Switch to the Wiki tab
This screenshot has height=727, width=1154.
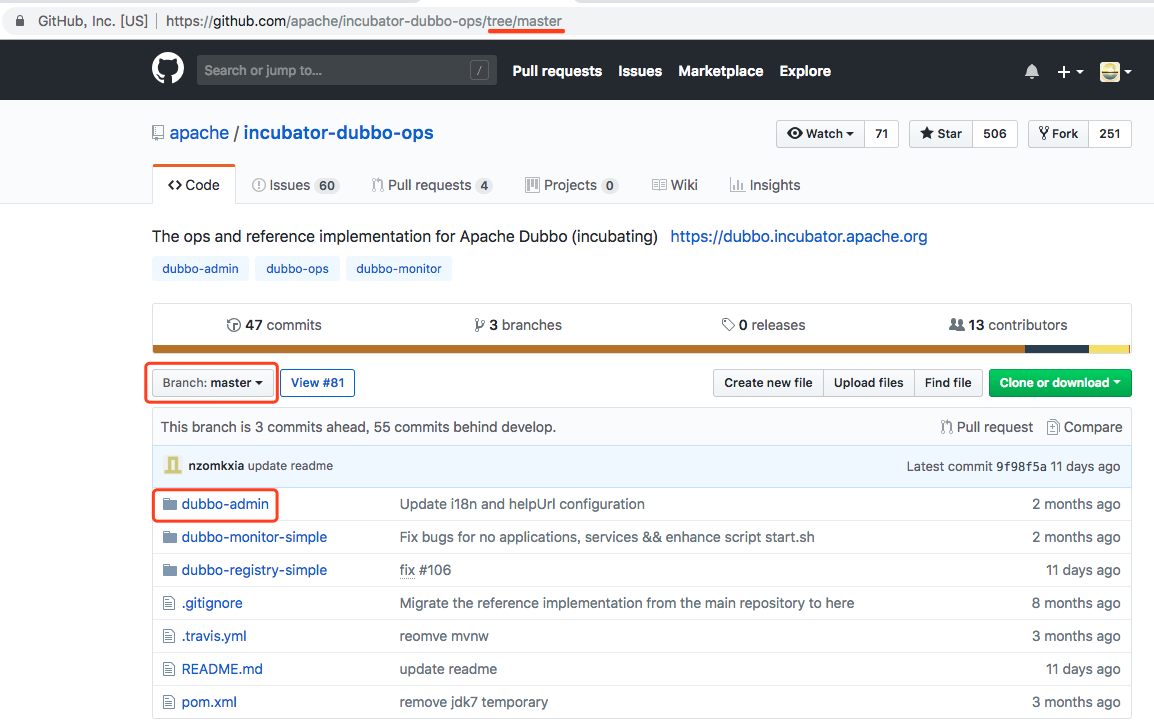coord(675,185)
